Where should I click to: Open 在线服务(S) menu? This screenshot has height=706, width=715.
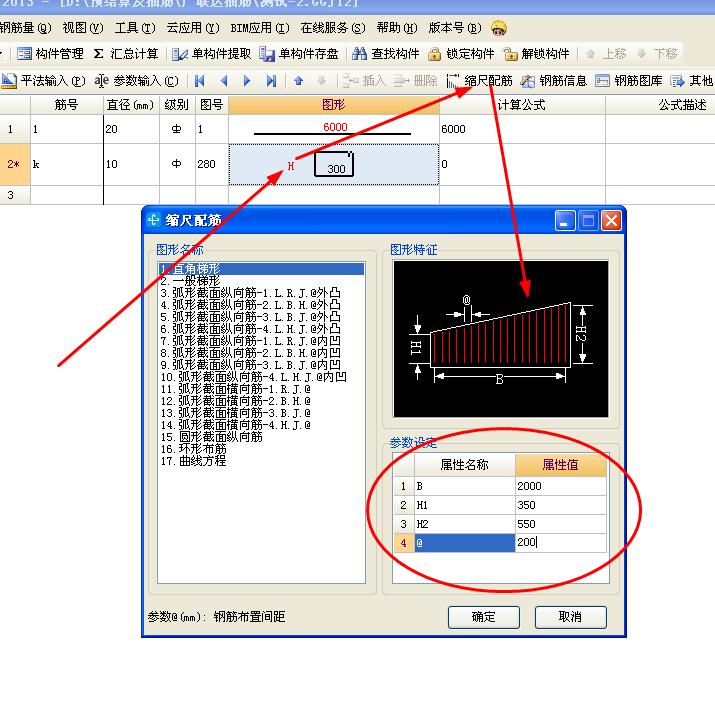pos(333,28)
